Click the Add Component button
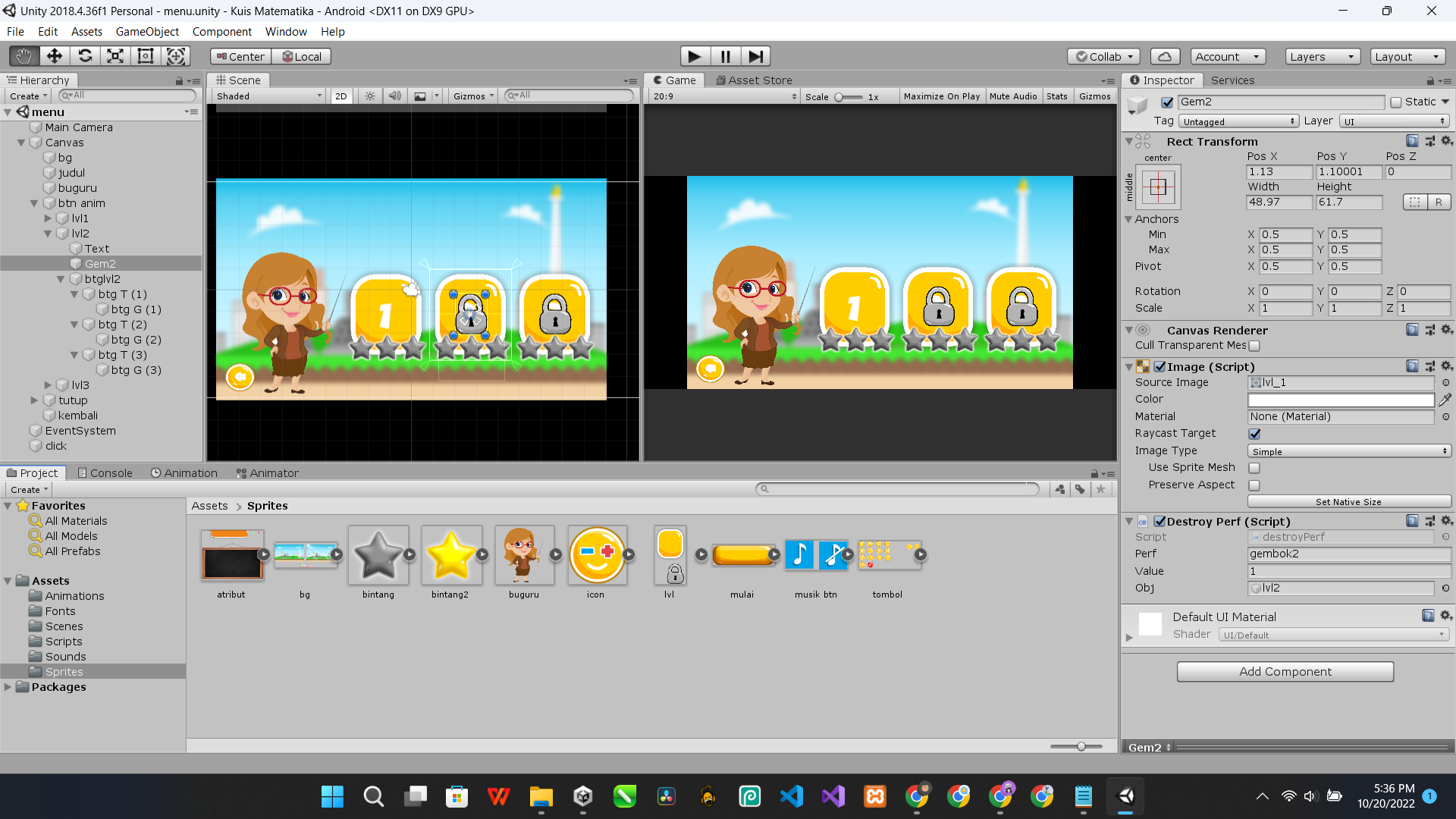 [x=1285, y=672]
